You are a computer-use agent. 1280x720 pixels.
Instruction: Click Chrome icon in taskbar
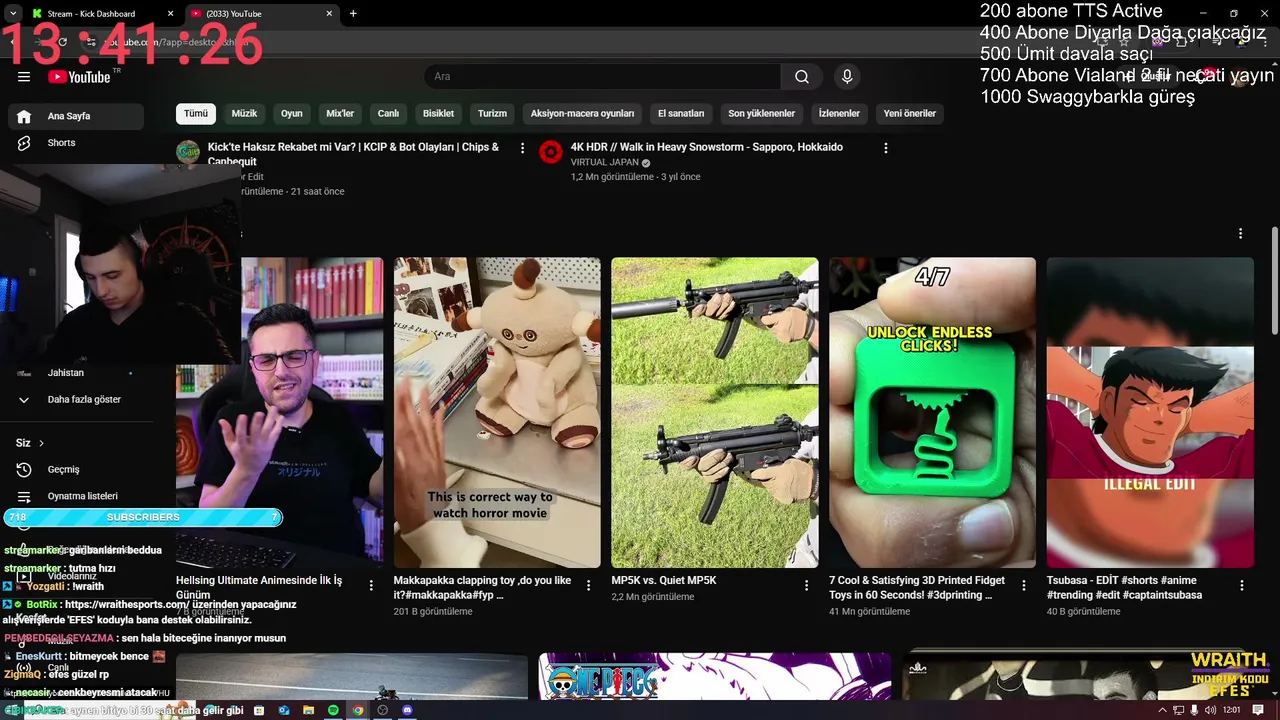(x=358, y=710)
